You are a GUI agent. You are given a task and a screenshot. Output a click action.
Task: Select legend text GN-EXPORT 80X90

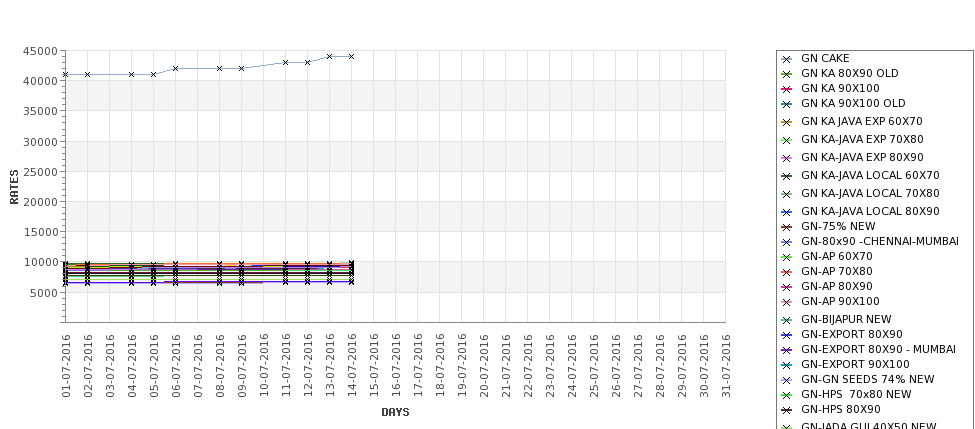tap(851, 334)
